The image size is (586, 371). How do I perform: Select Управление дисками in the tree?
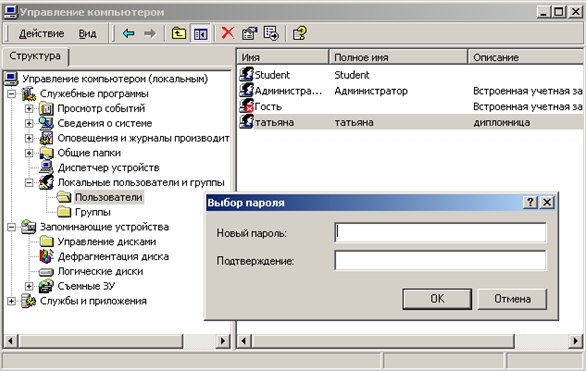(x=107, y=242)
